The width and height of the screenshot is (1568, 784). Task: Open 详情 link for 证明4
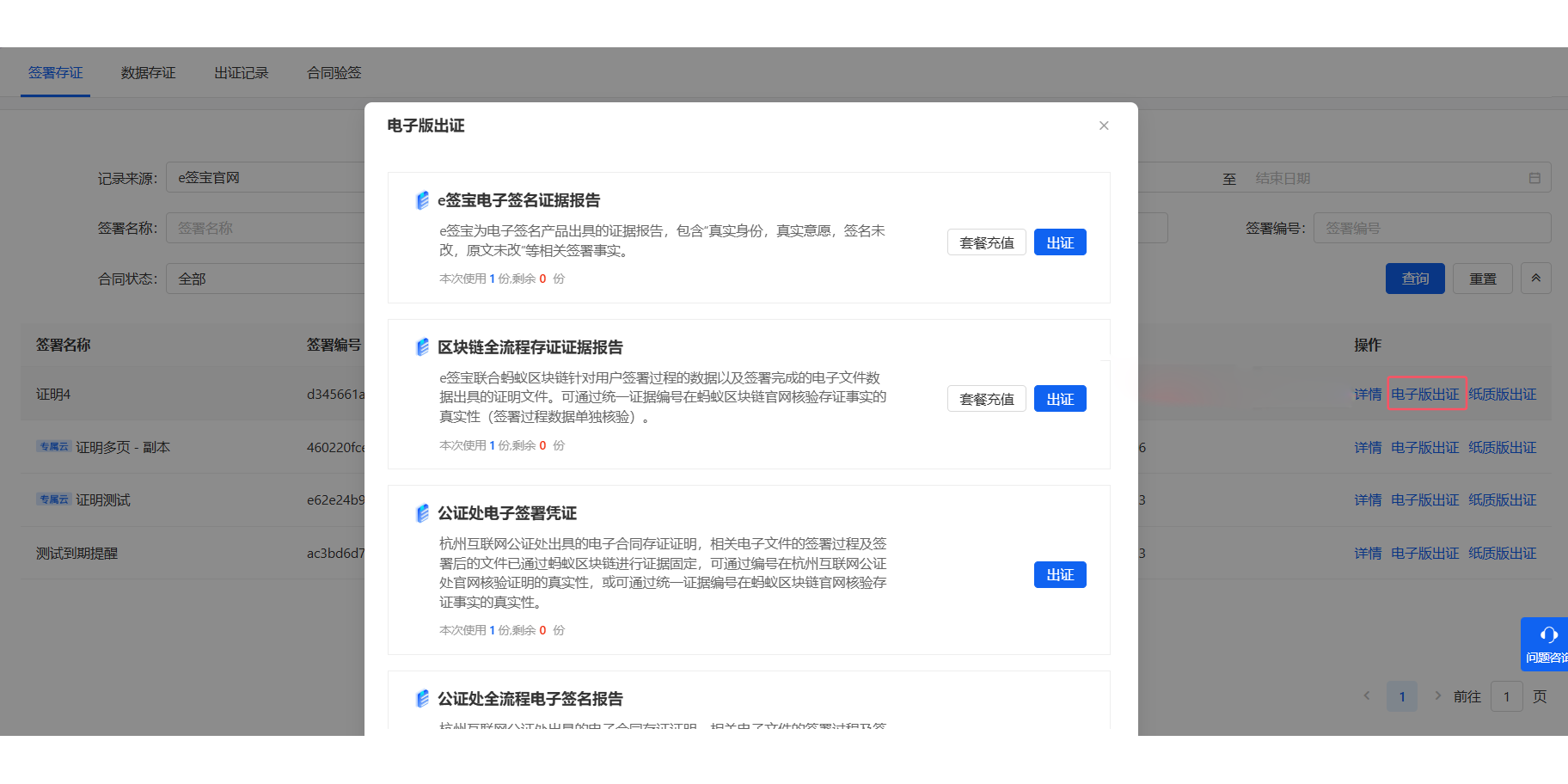1367,394
